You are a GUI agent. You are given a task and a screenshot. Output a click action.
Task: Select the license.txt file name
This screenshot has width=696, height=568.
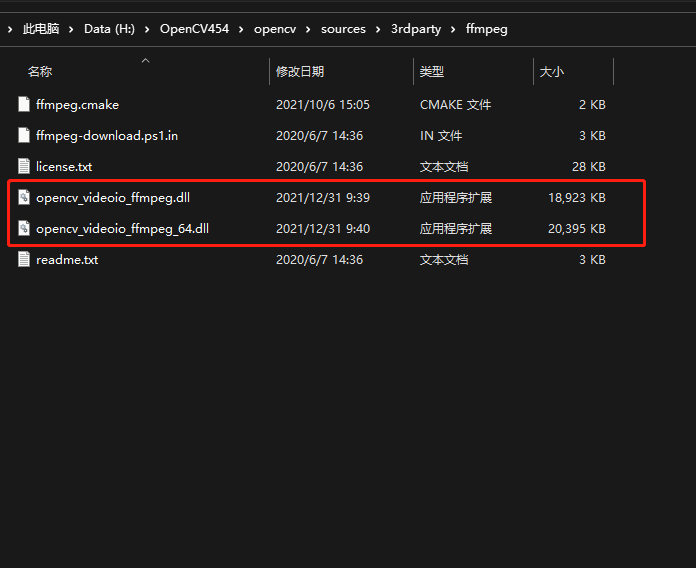point(64,167)
